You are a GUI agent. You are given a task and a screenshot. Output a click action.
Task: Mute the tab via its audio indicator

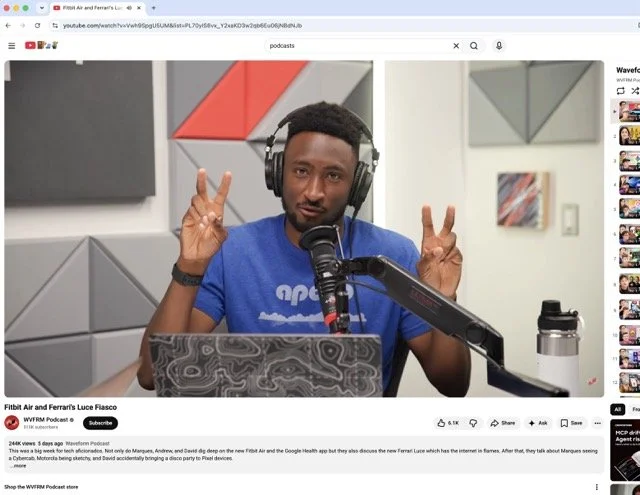tap(129, 8)
